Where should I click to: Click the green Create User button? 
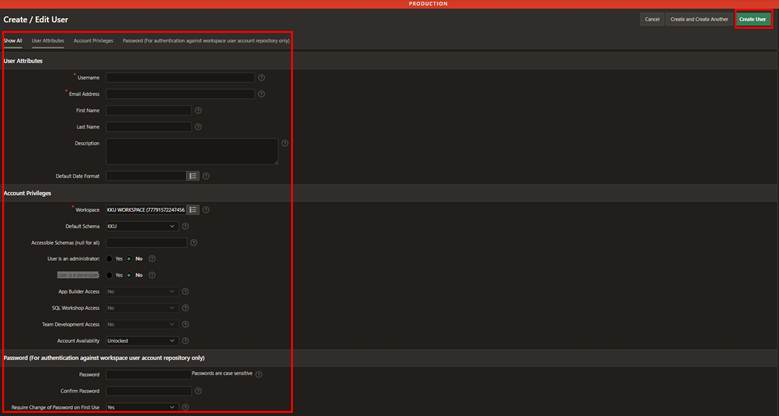753,19
